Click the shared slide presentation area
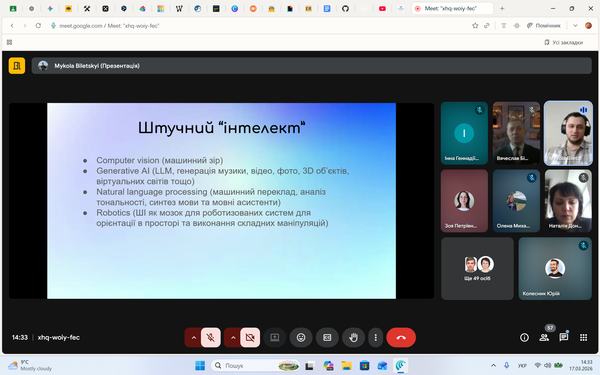Screen dimensions: 600x375 tap(221, 201)
